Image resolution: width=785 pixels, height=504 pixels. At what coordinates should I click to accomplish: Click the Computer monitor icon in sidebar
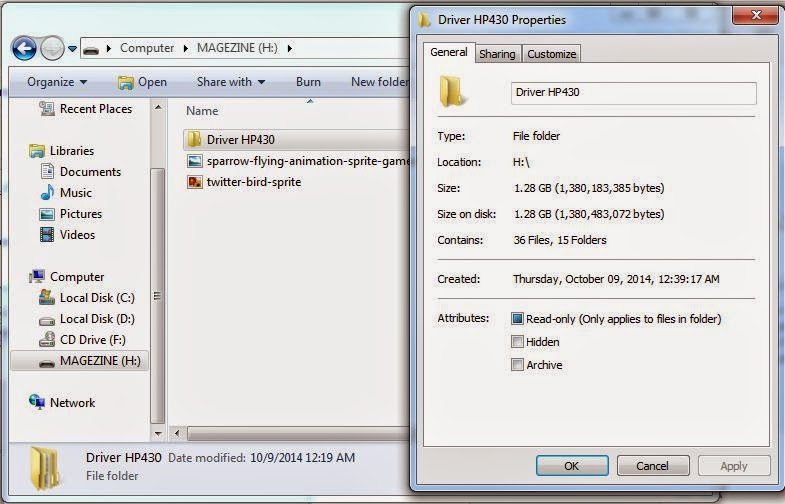pyautogui.click(x=37, y=276)
